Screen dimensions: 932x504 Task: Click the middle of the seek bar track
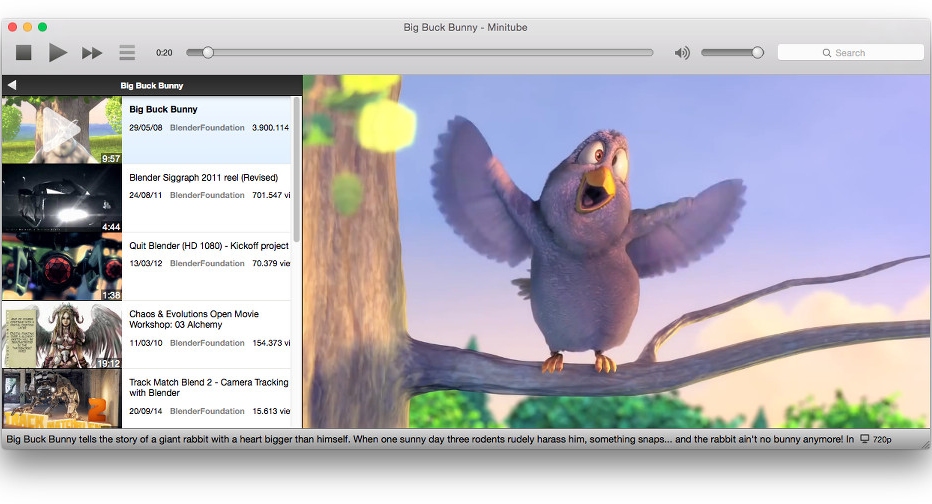point(420,53)
